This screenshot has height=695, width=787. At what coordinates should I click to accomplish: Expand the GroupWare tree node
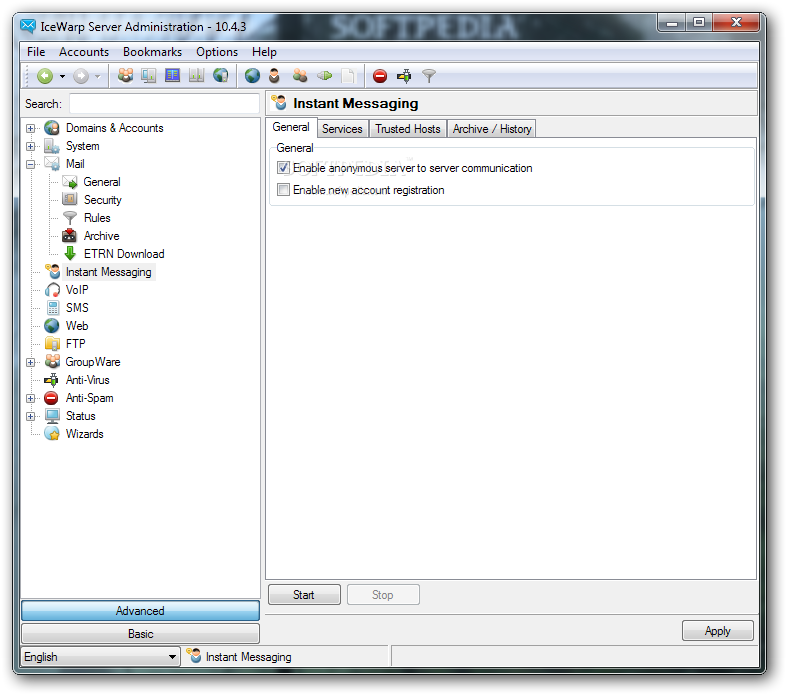(x=31, y=362)
